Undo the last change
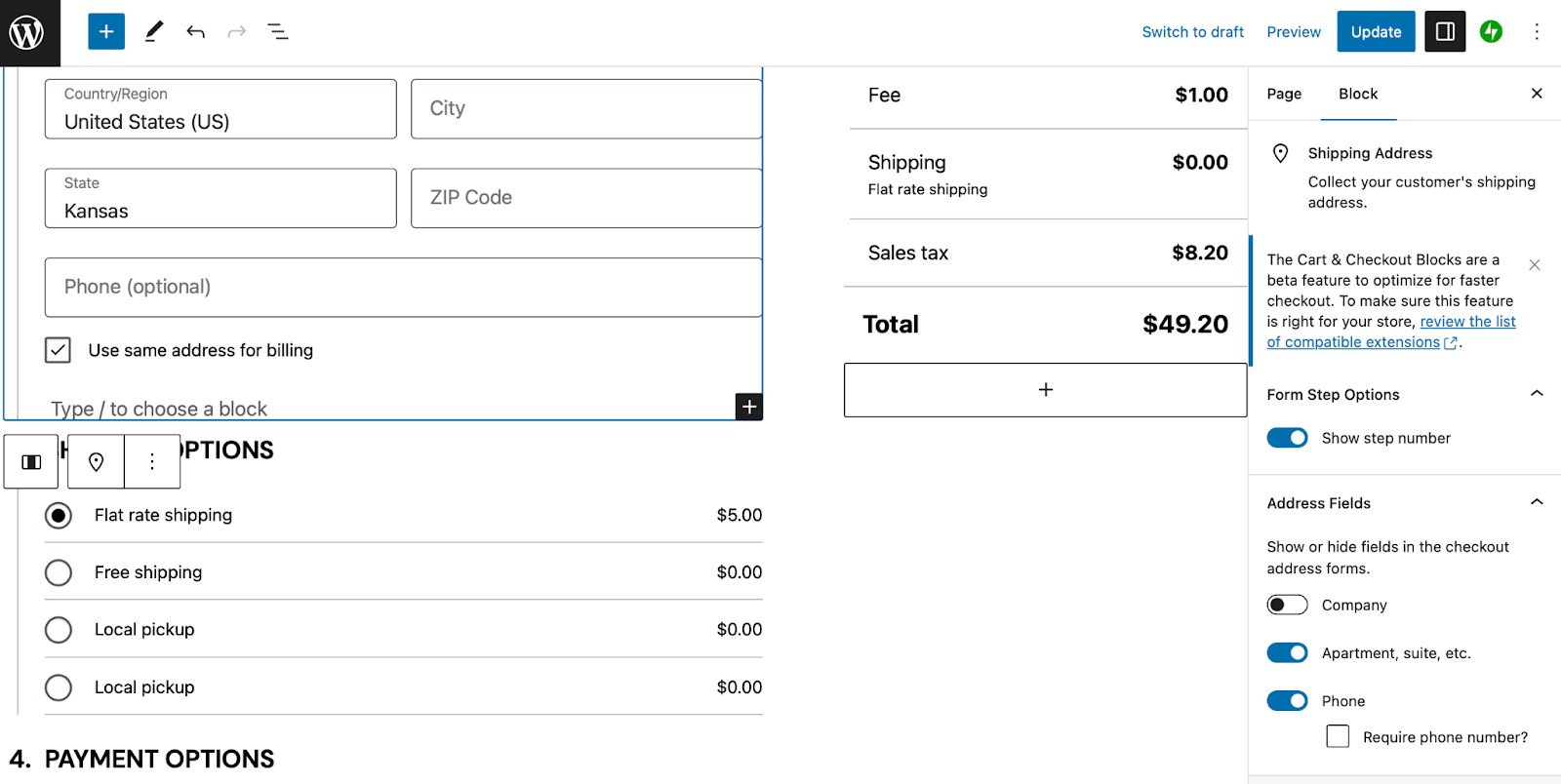Image resolution: width=1561 pixels, height=784 pixels. [195, 31]
